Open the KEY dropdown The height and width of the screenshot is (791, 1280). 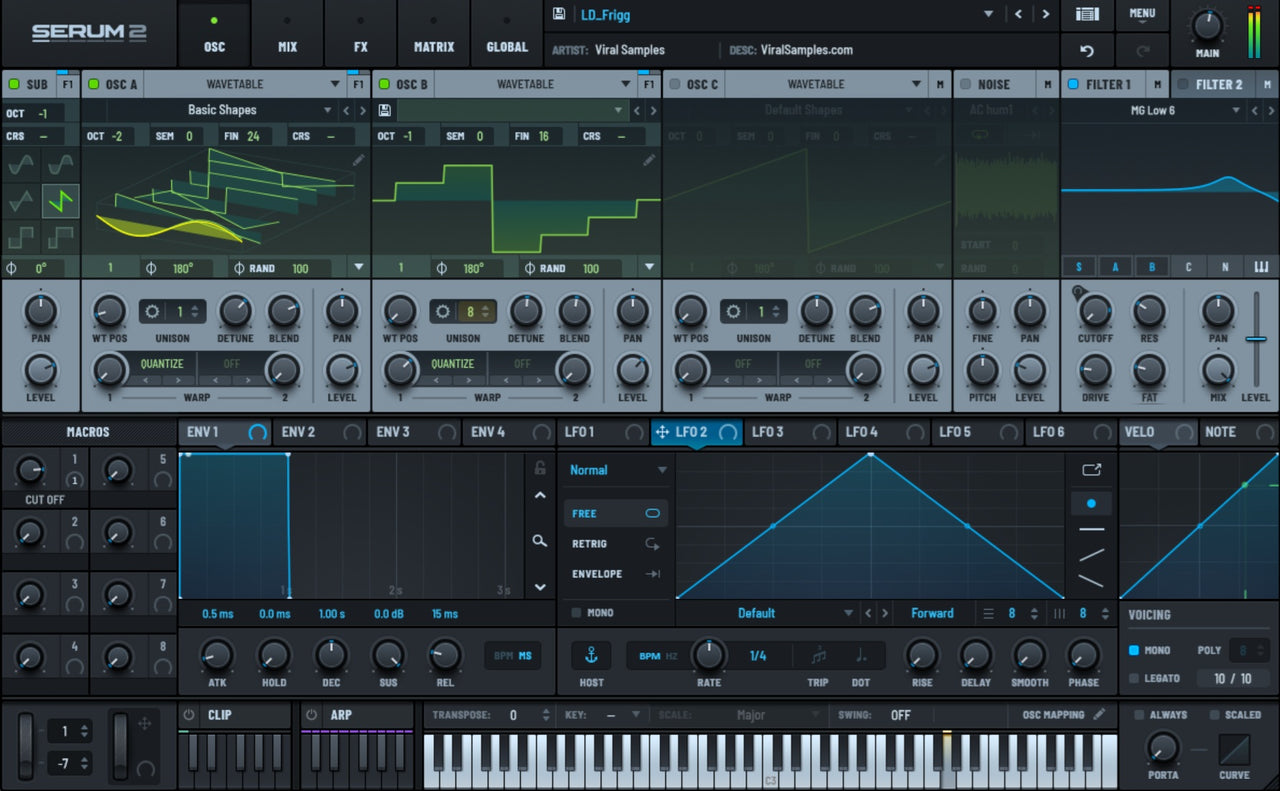[x=636, y=715]
